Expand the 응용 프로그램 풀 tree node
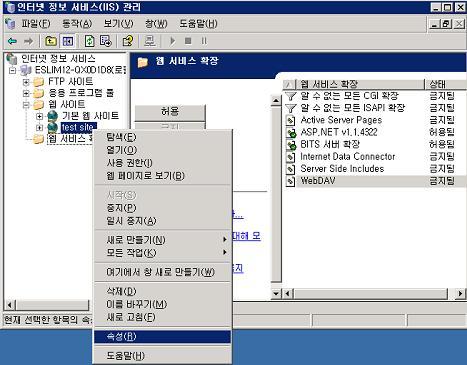467x365 pixels. pos(26,93)
